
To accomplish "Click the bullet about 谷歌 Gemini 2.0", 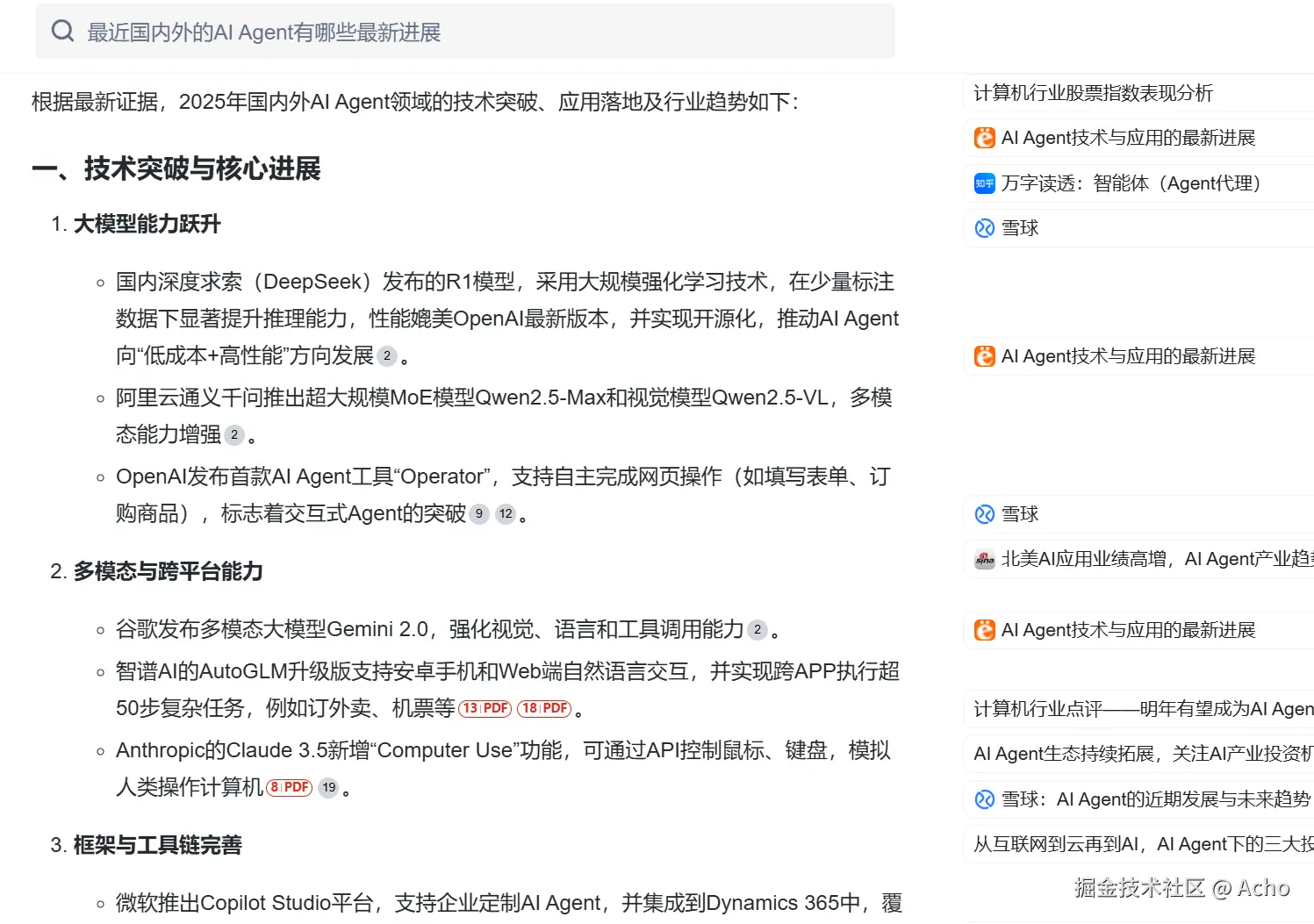I will point(448,629).
